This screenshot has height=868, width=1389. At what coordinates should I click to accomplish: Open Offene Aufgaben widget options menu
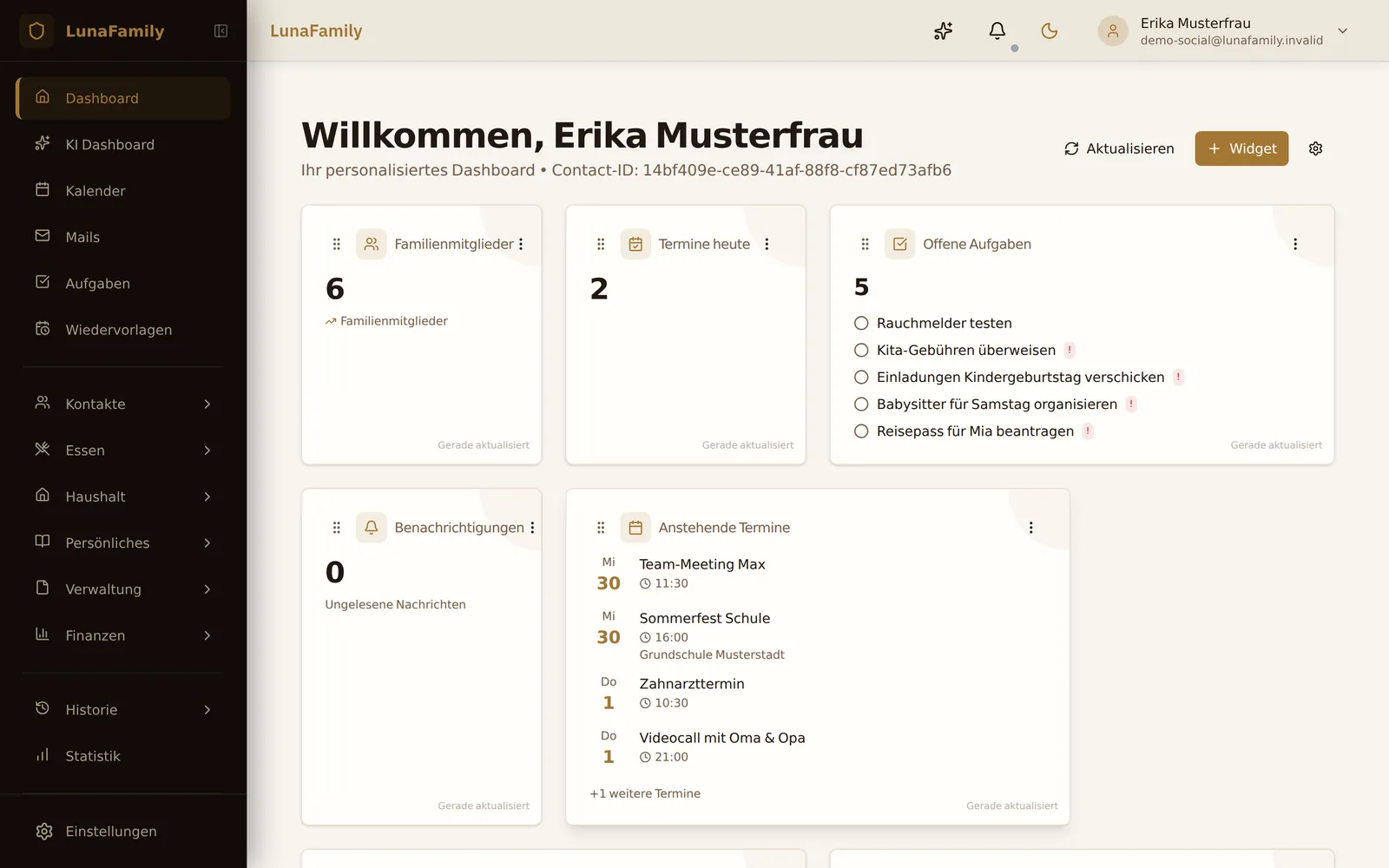tap(1295, 244)
